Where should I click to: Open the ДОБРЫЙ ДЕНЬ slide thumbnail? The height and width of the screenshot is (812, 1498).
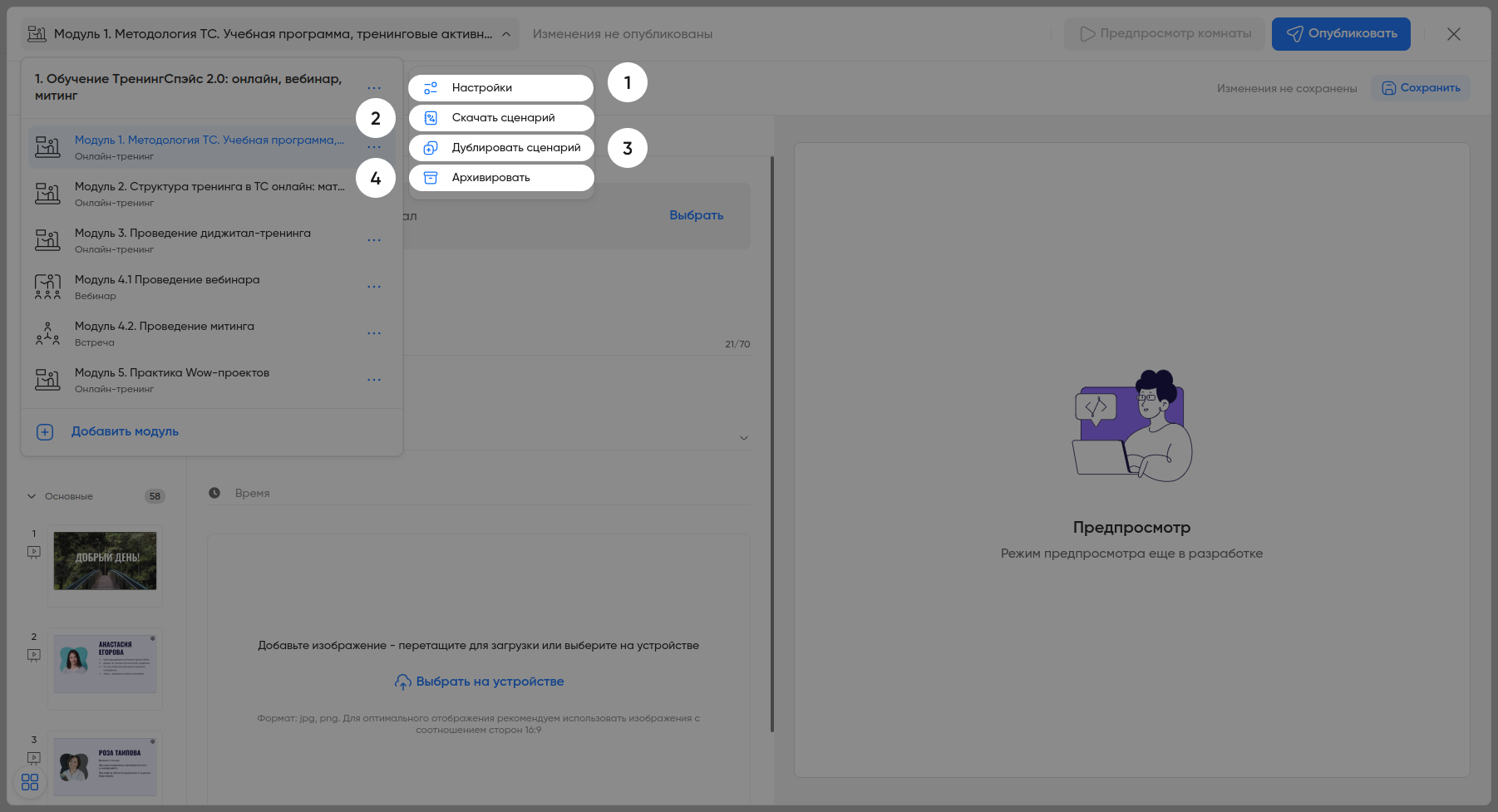point(105,561)
